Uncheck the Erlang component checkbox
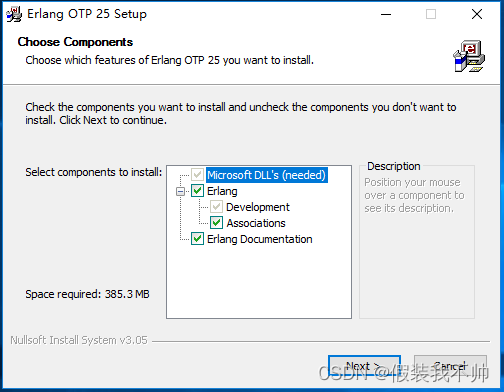 [197, 191]
